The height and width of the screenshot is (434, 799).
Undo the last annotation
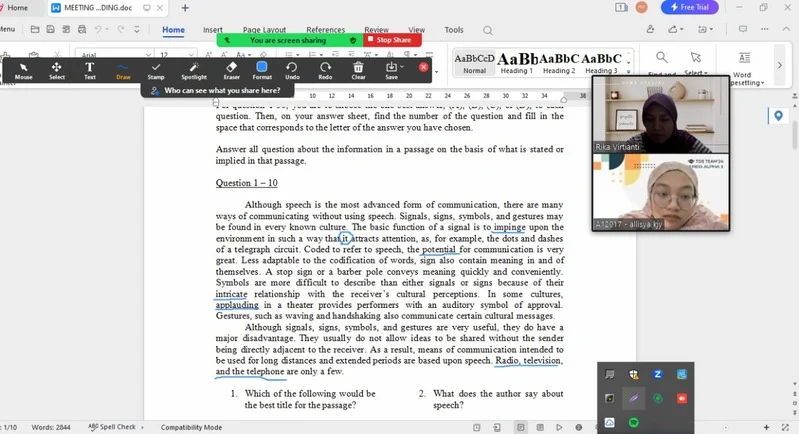292,70
